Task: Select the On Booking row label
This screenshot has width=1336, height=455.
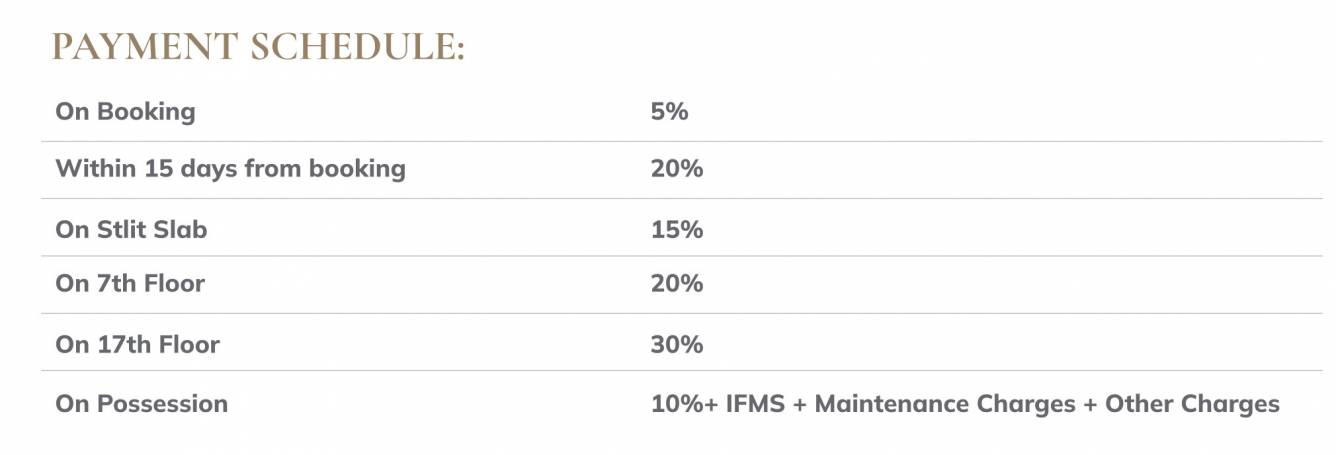Action: pos(125,111)
